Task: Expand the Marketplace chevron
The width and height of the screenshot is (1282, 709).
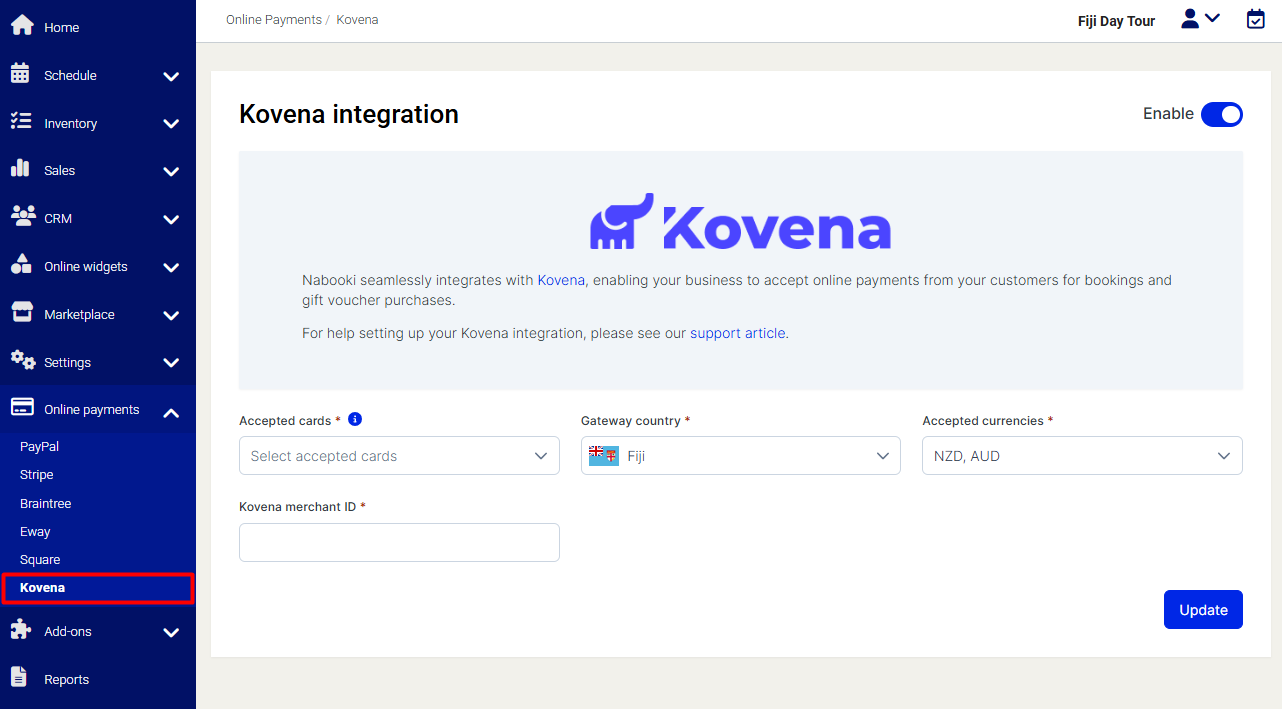Action: tap(171, 315)
